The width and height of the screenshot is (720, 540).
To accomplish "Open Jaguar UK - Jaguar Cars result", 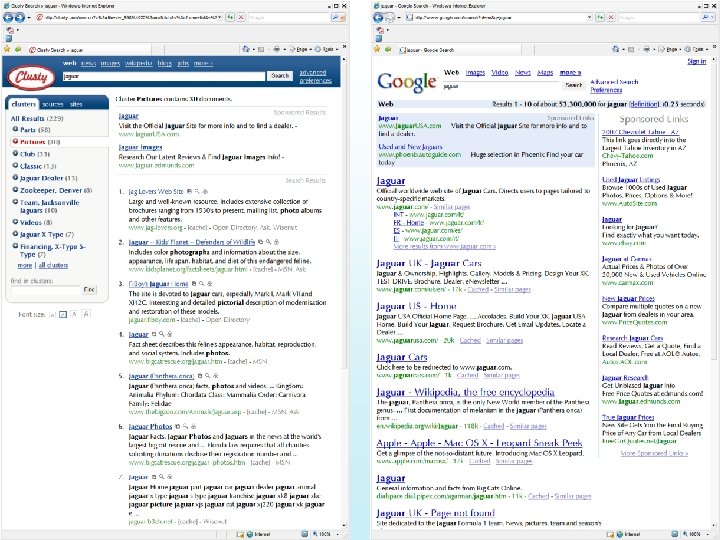I will point(429,263).
